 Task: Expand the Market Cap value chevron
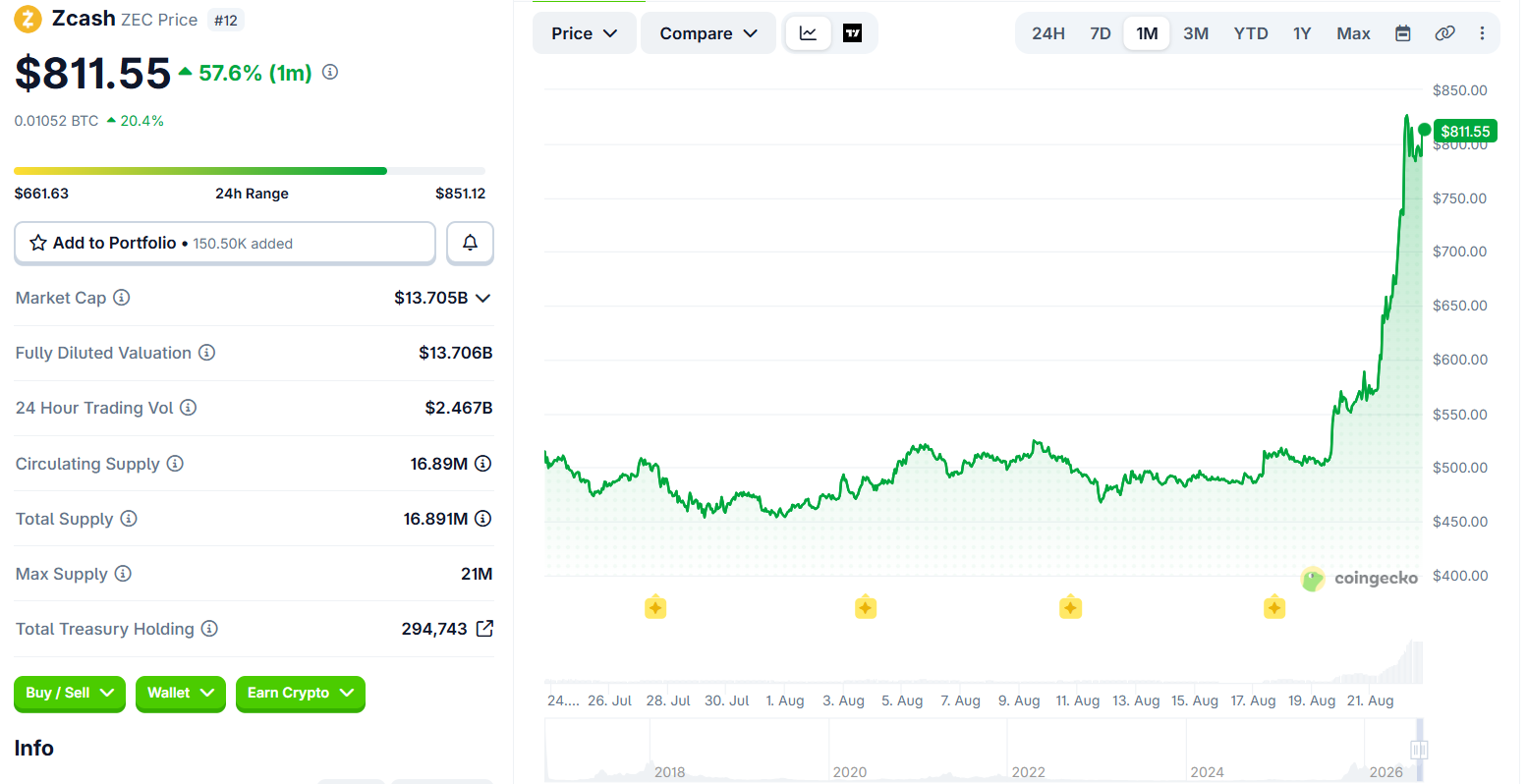(x=482, y=298)
